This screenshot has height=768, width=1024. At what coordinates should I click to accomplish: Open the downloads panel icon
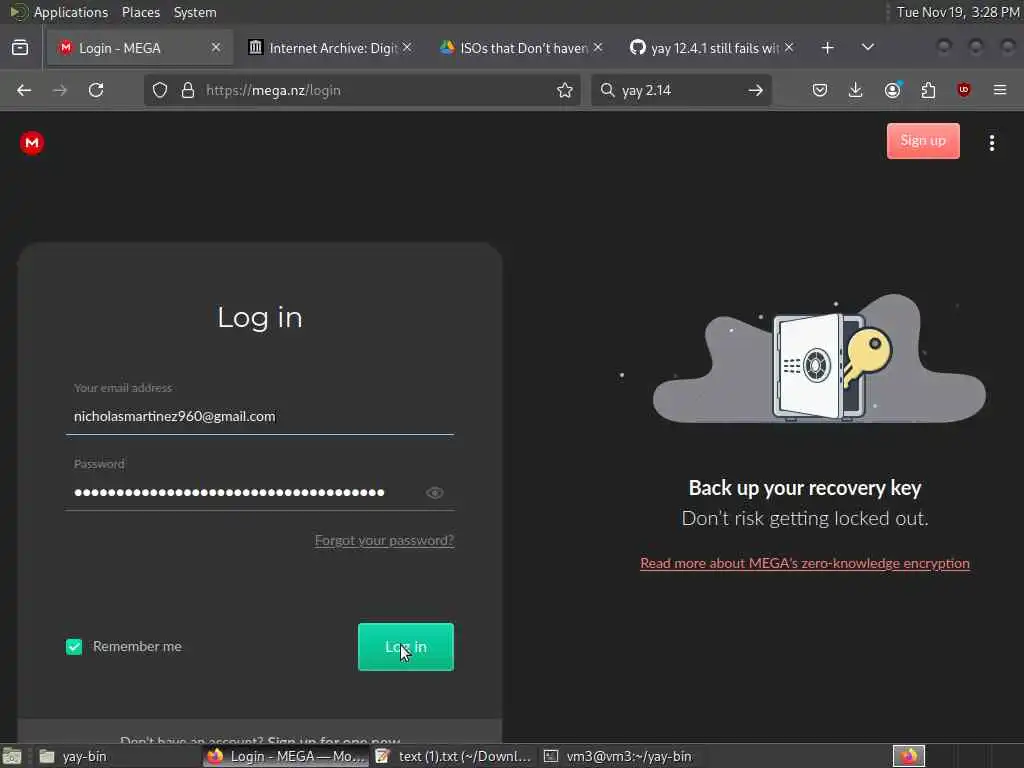pos(856,90)
